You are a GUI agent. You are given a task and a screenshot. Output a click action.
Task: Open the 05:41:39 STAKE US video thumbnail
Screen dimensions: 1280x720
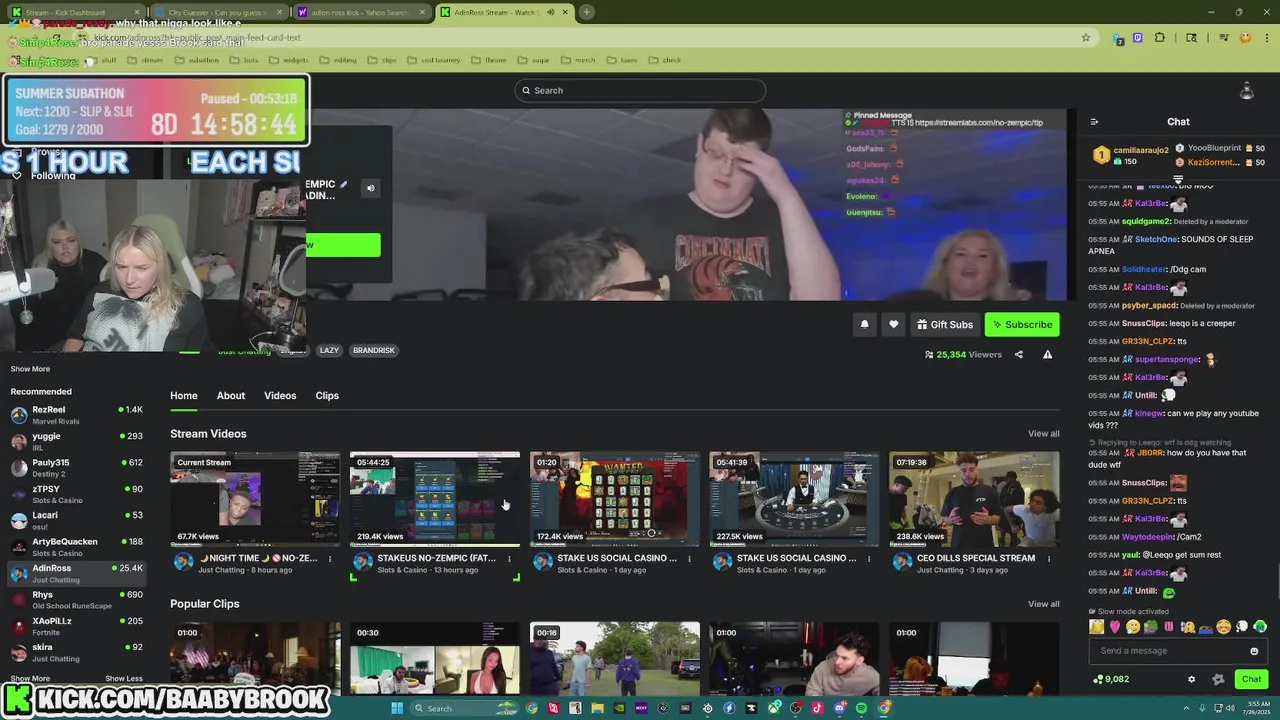tap(794, 499)
